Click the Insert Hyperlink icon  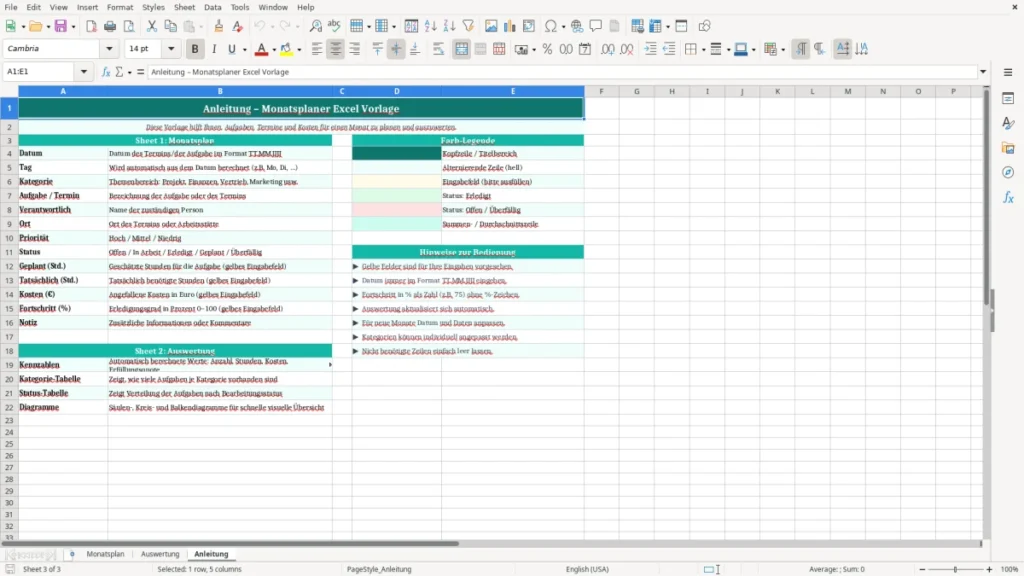(x=577, y=26)
